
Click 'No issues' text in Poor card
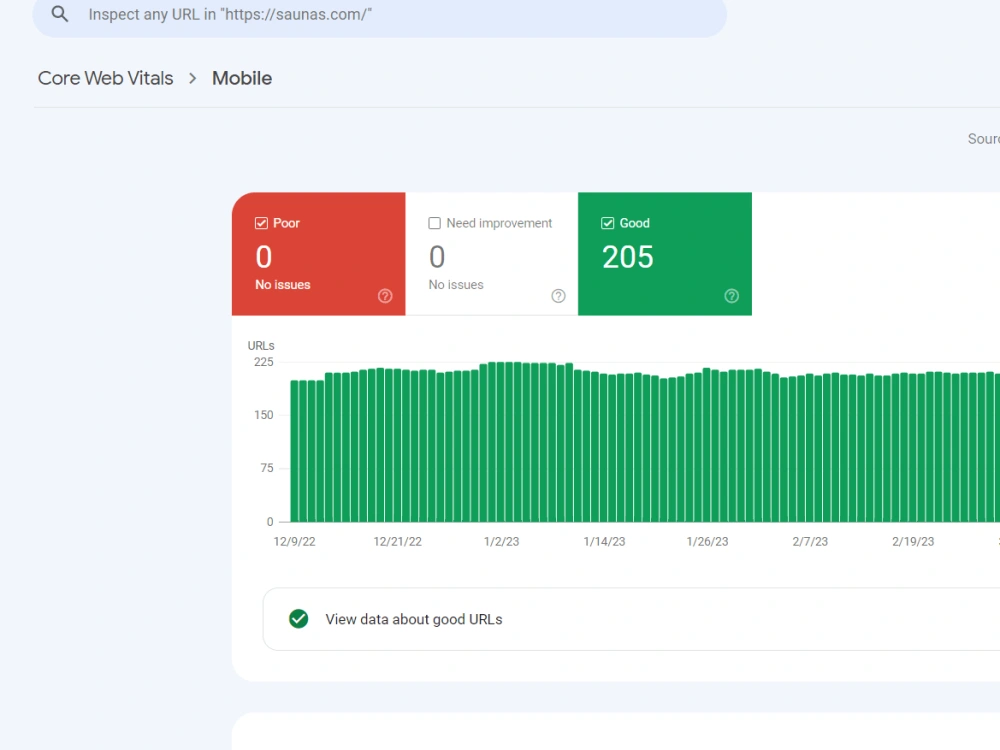(283, 284)
